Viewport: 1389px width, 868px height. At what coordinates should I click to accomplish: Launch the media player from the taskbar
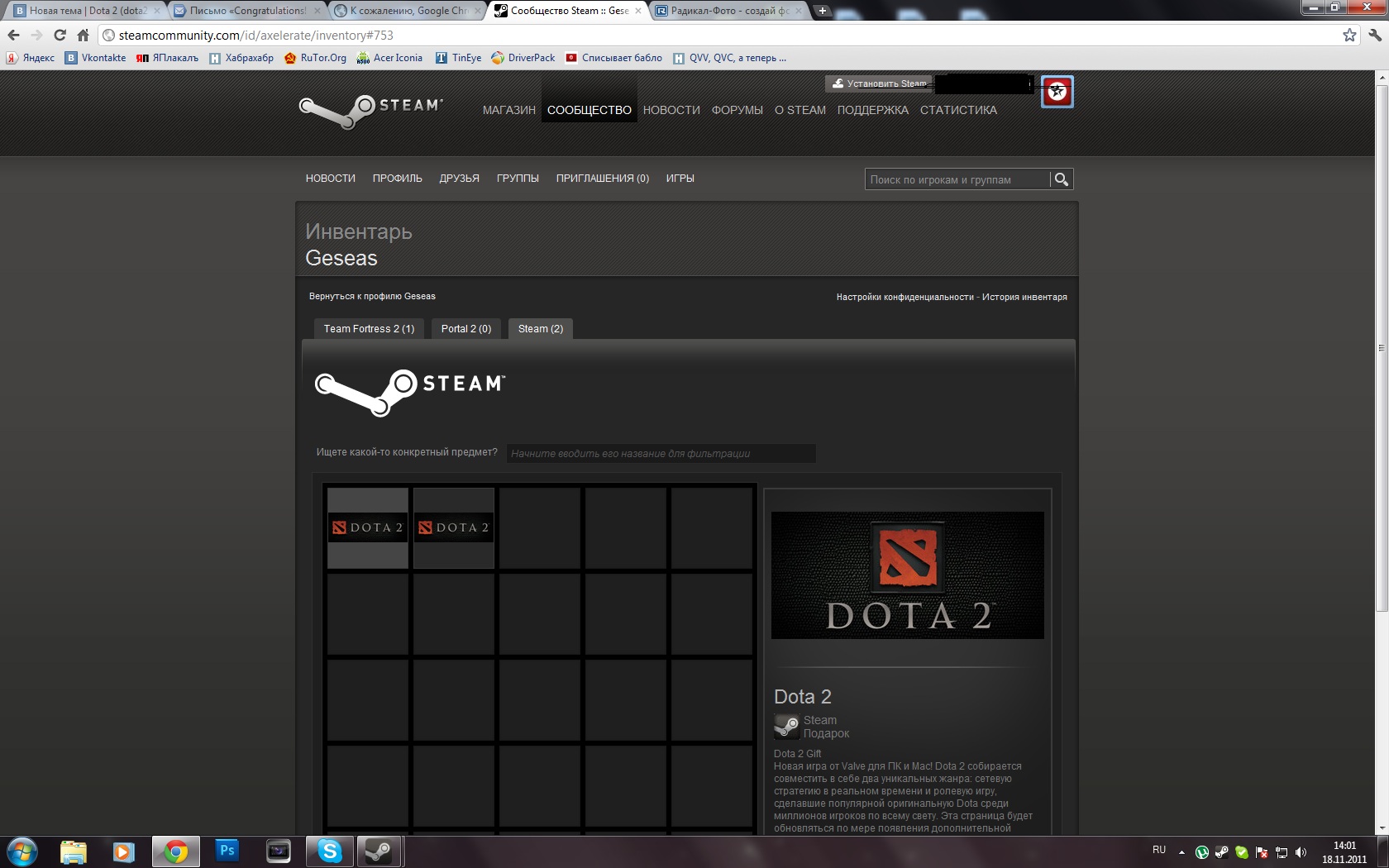(x=124, y=851)
